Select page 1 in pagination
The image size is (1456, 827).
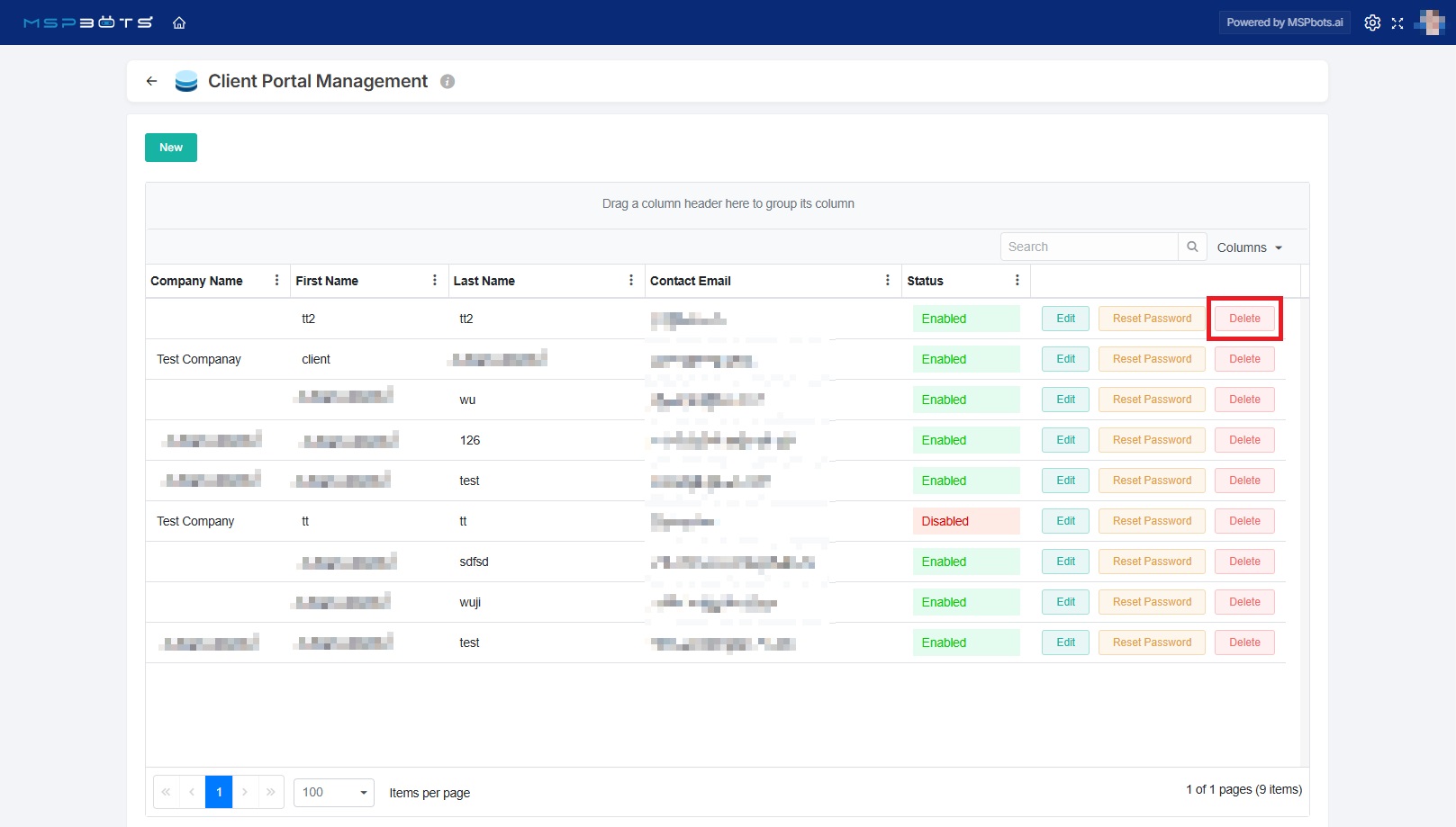click(x=219, y=793)
